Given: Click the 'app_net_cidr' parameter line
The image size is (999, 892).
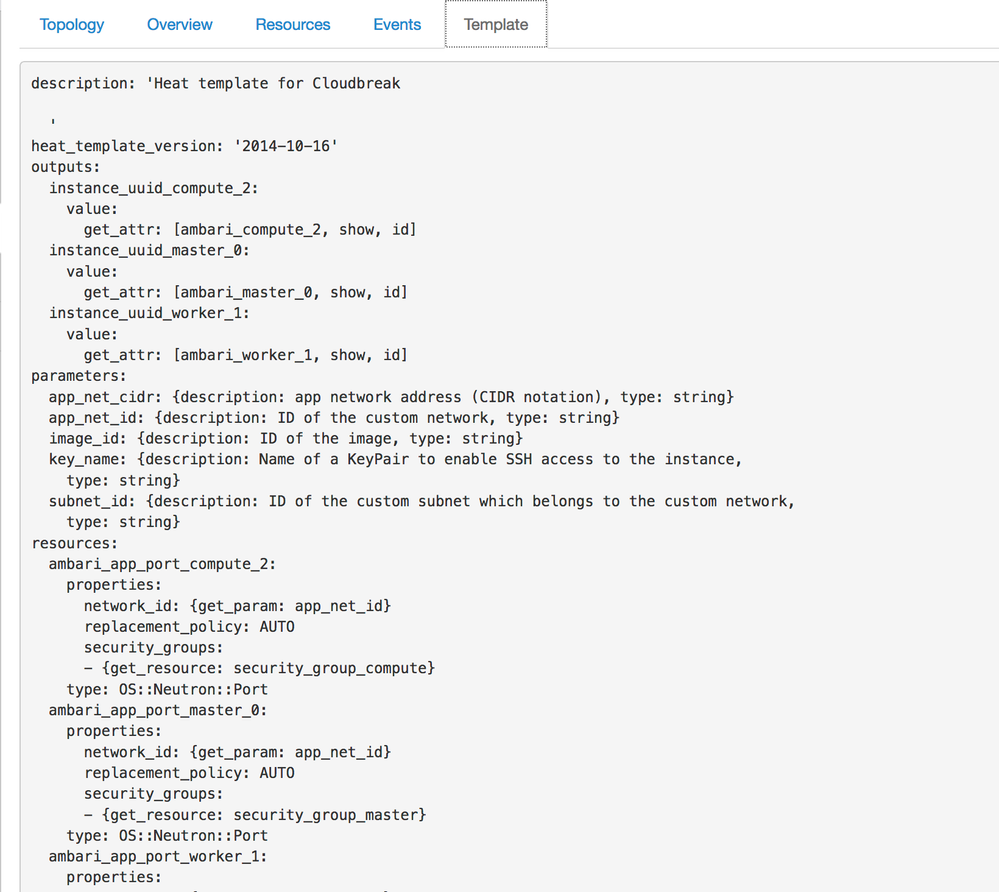Looking at the screenshot, I should [x=391, y=397].
